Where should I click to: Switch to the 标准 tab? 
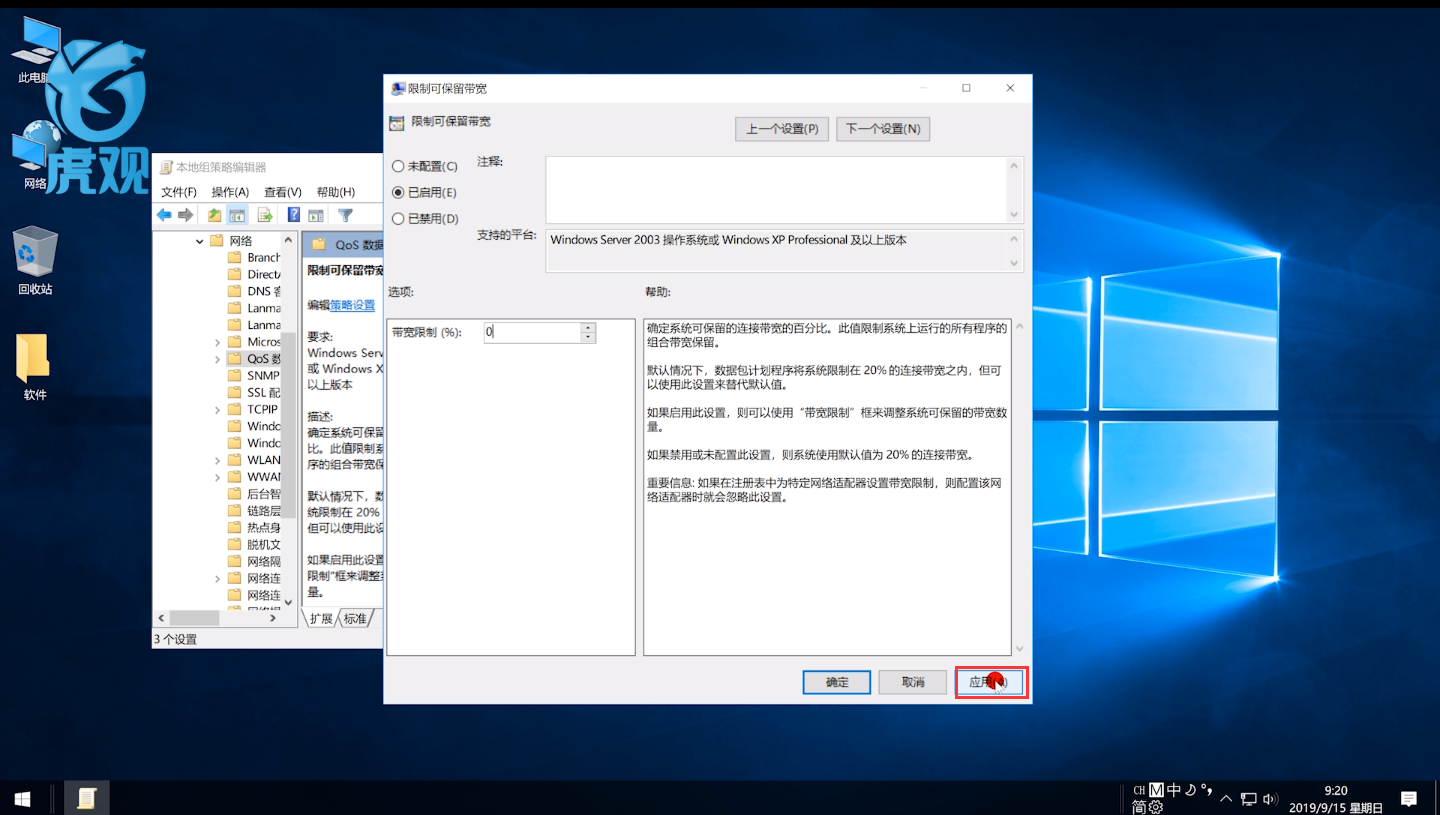pos(355,619)
